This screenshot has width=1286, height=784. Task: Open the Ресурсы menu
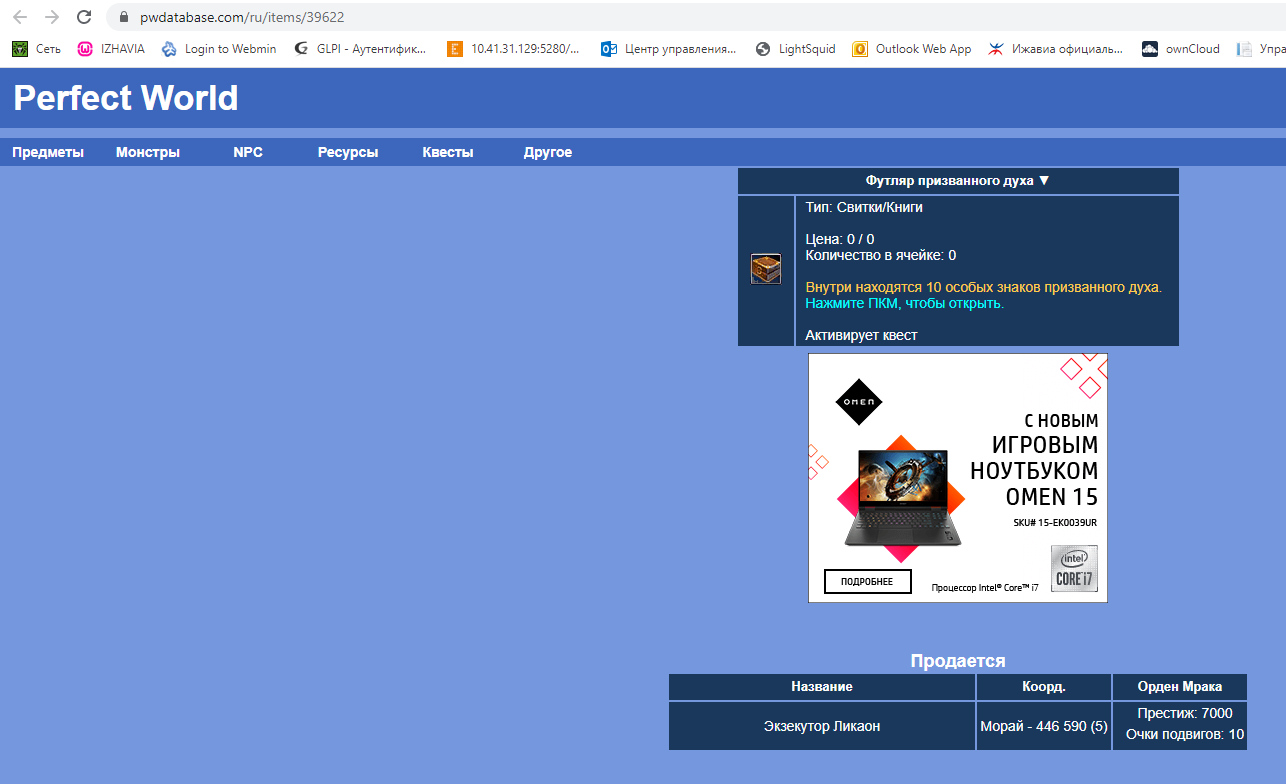[x=348, y=153]
